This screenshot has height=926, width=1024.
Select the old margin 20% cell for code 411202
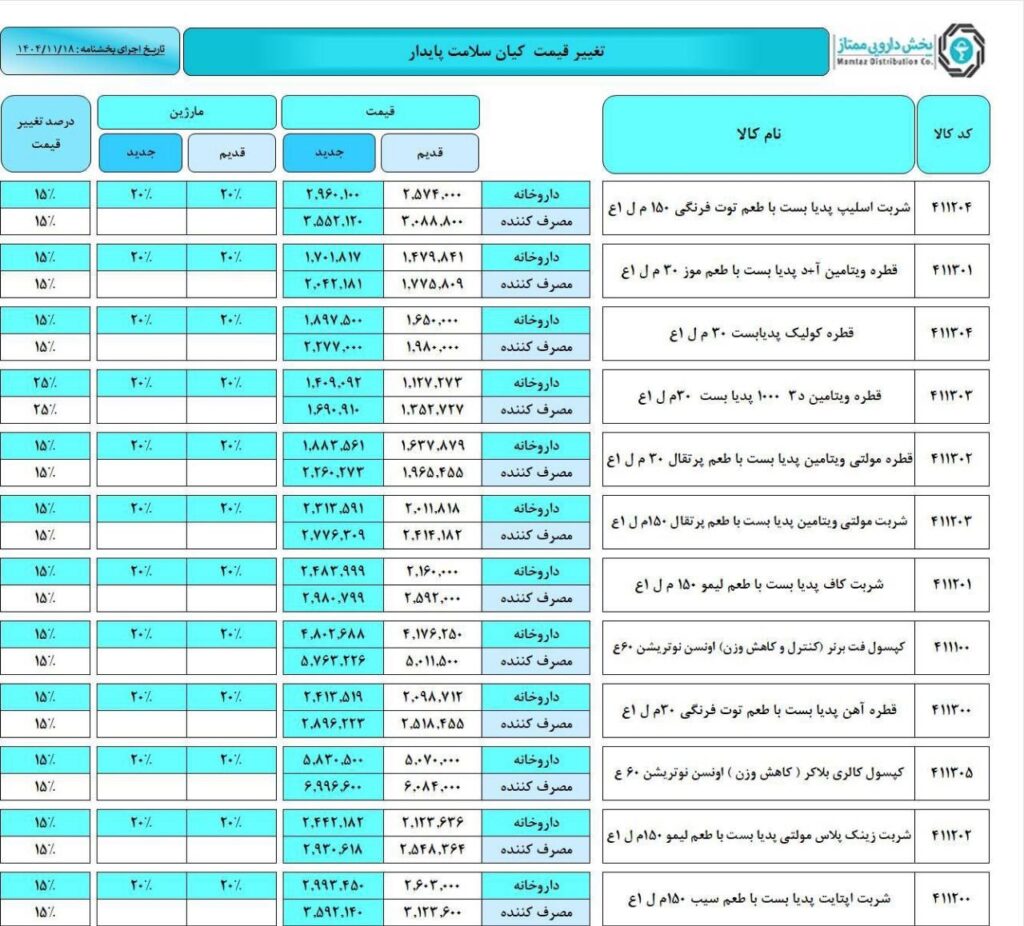pos(231,823)
